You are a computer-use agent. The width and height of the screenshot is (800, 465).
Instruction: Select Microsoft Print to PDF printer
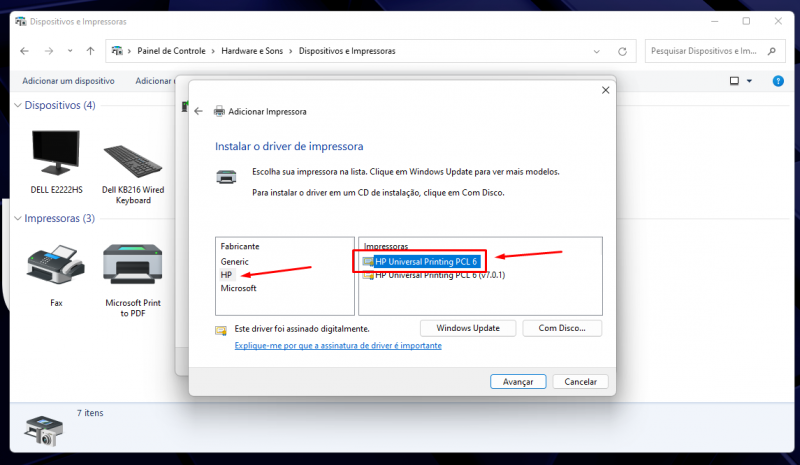point(133,280)
